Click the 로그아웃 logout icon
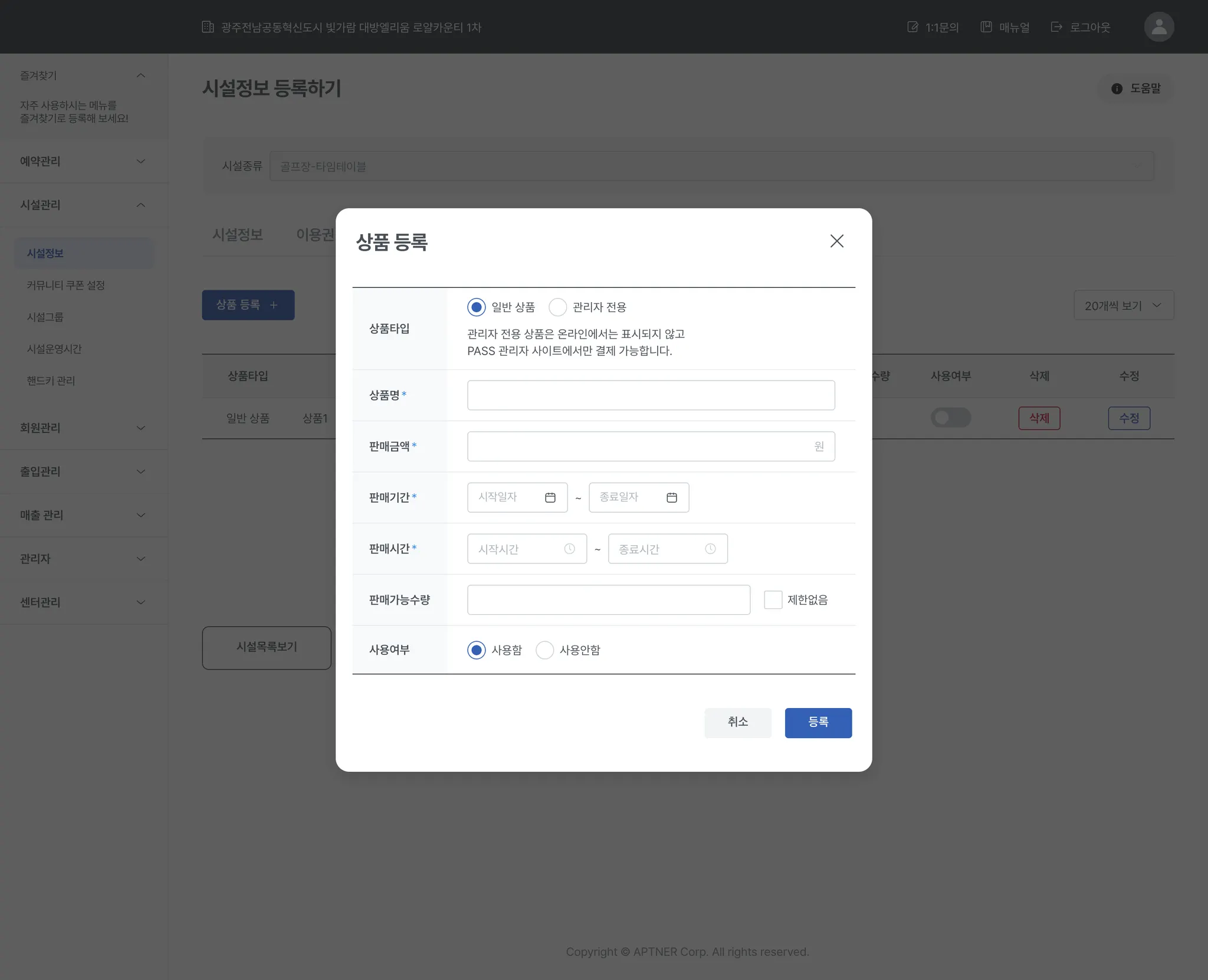The image size is (1208, 980). [1056, 27]
